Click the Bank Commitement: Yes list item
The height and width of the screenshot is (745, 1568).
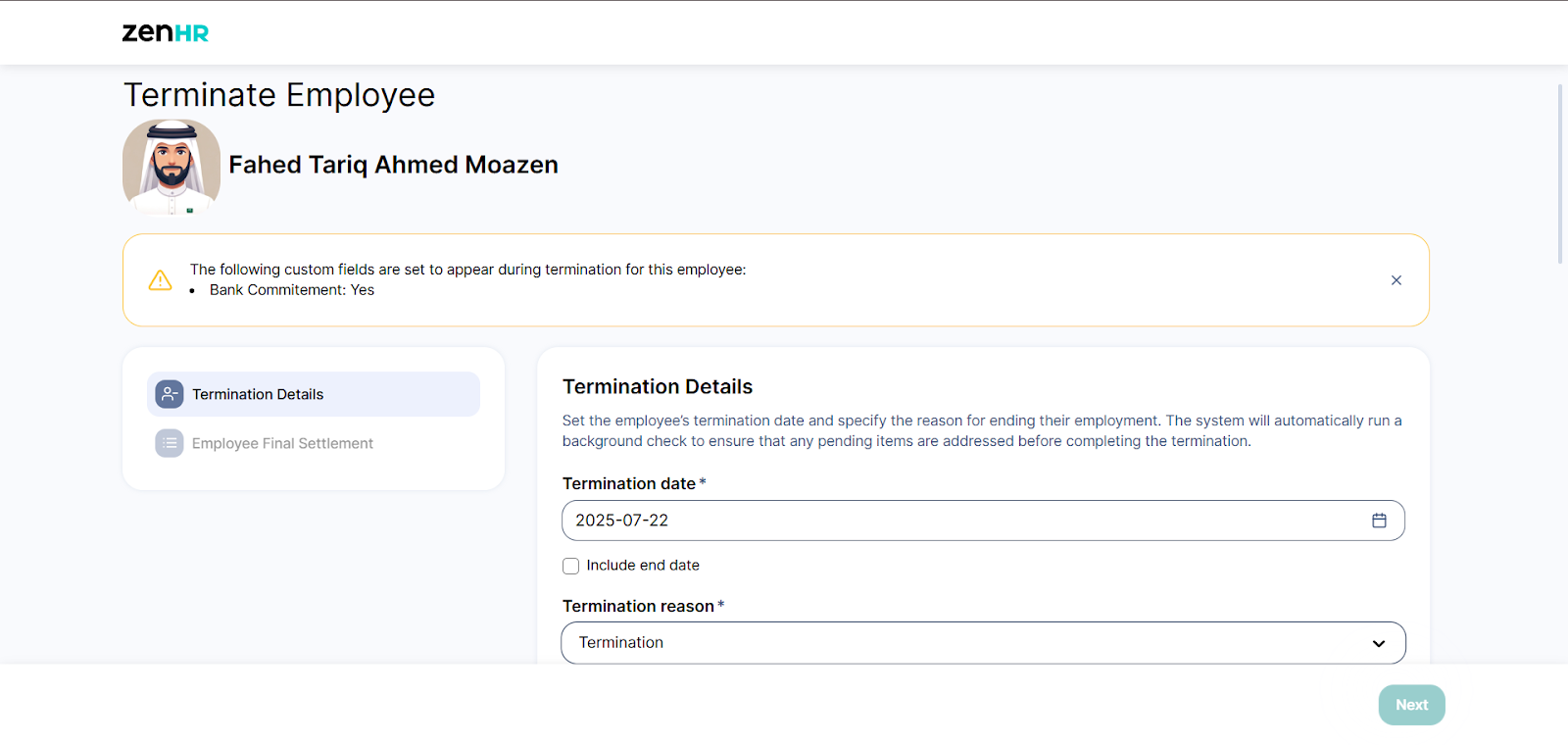(292, 290)
